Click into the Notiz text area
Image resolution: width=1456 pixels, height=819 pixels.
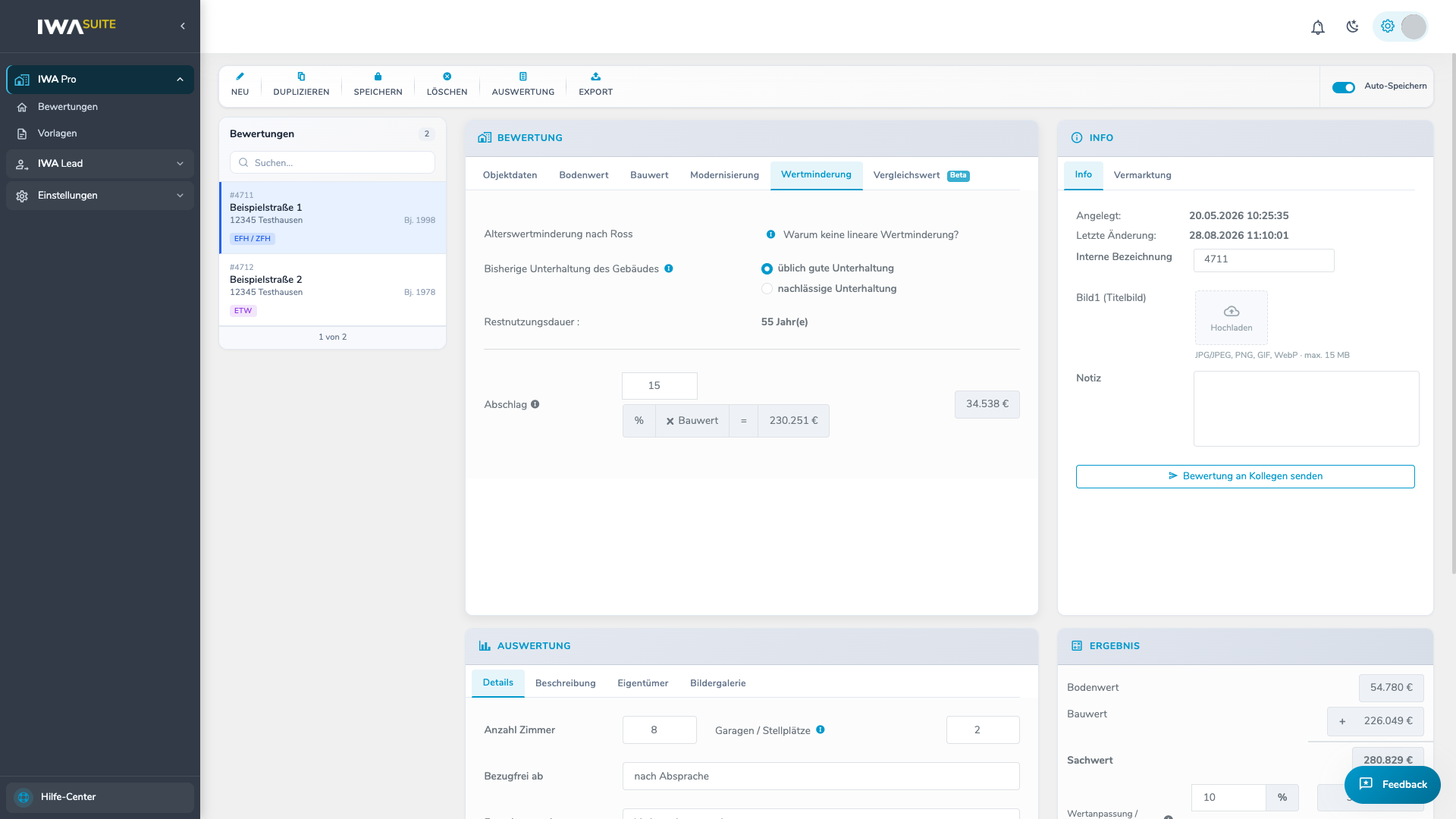tap(1306, 409)
